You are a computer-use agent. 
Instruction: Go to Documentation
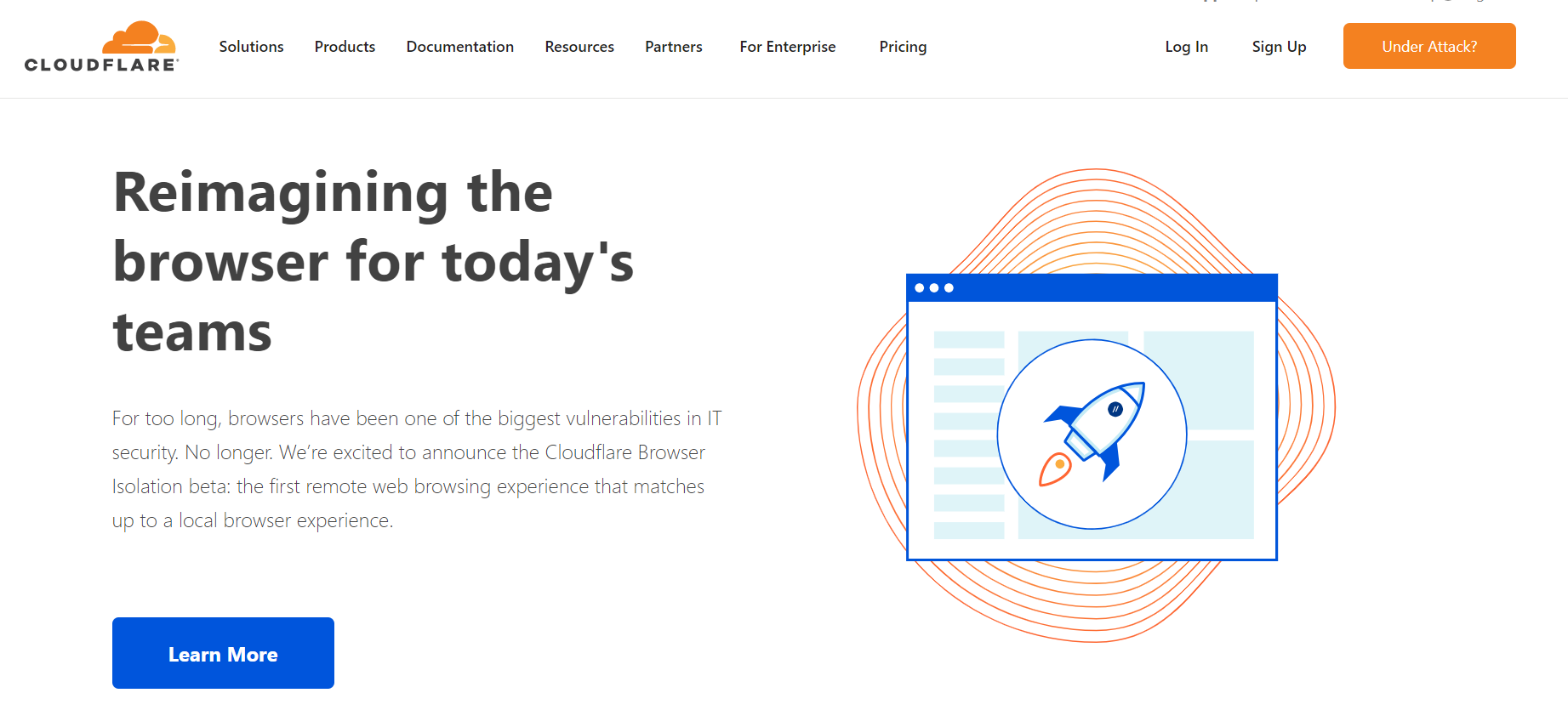coord(460,47)
